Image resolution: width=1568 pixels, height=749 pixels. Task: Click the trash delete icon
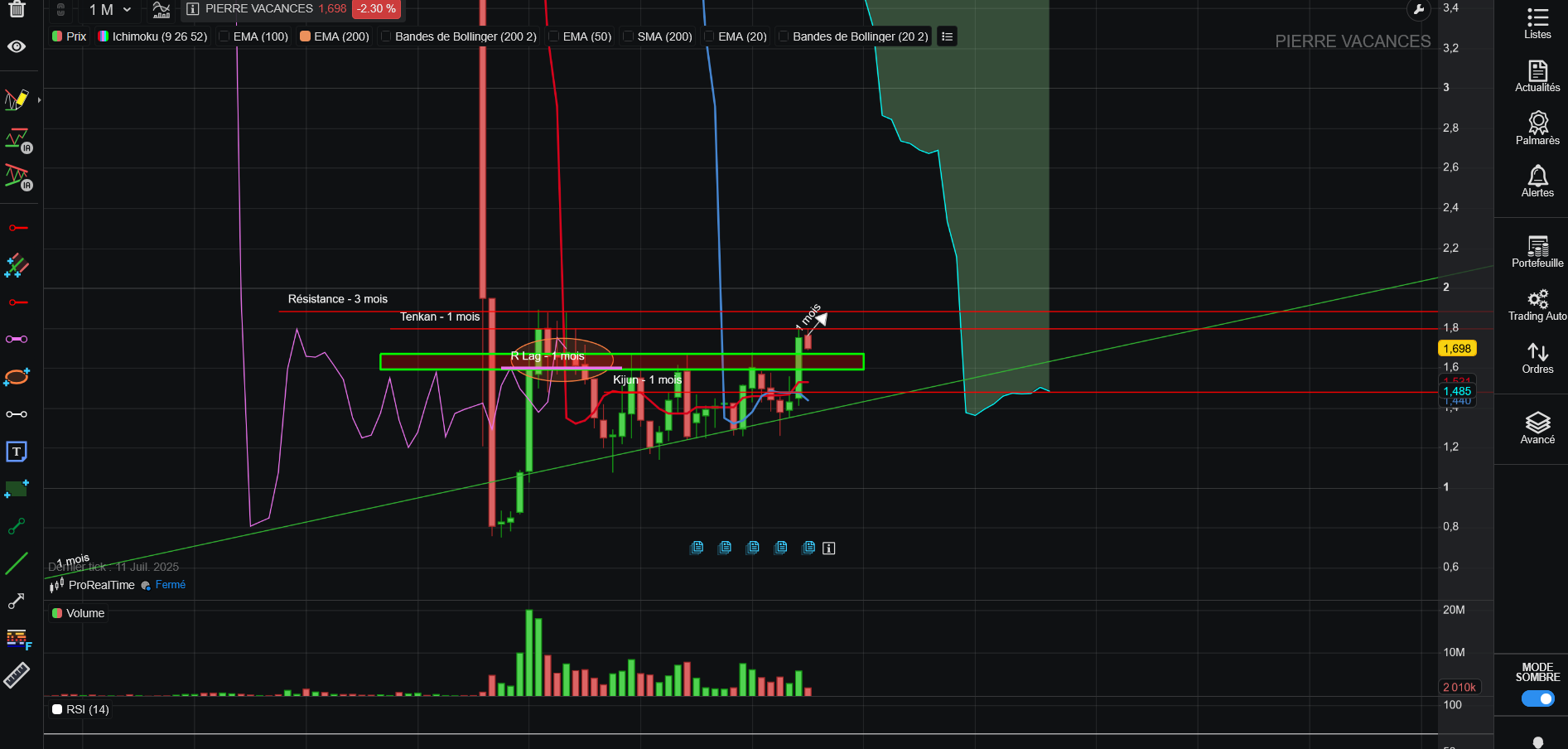coord(17,9)
